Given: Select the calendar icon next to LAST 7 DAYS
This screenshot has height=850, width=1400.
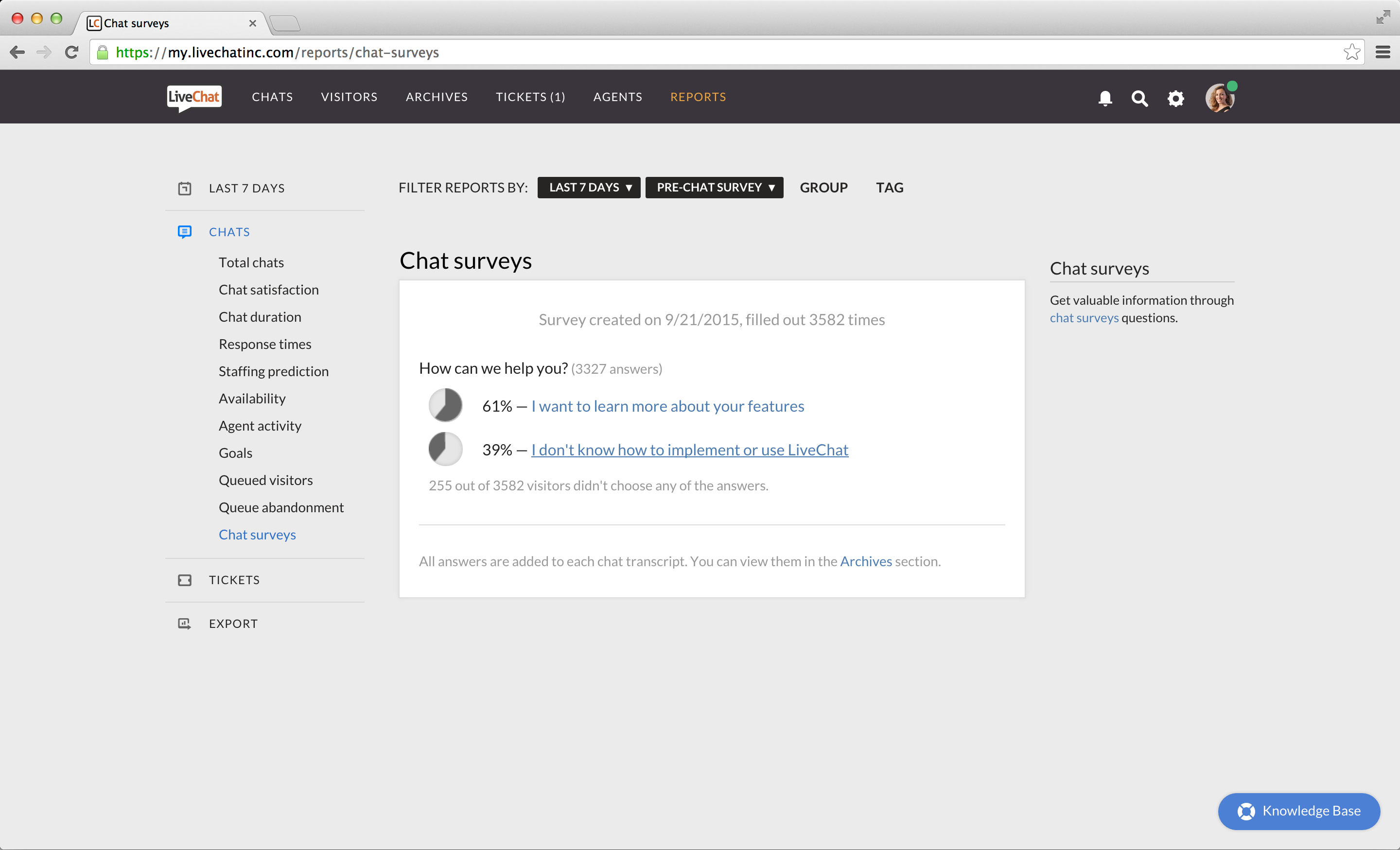Looking at the screenshot, I should [185, 188].
